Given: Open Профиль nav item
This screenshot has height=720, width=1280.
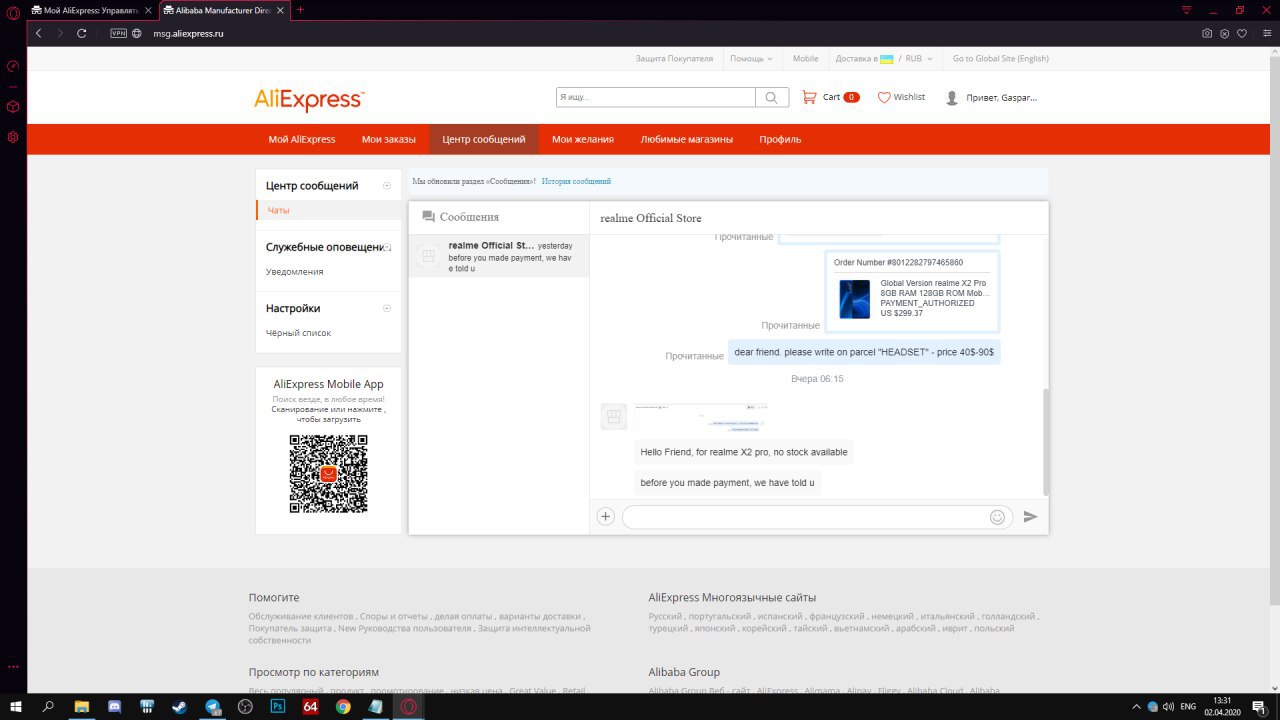Looking at the screenshot, I should [780, 139].
